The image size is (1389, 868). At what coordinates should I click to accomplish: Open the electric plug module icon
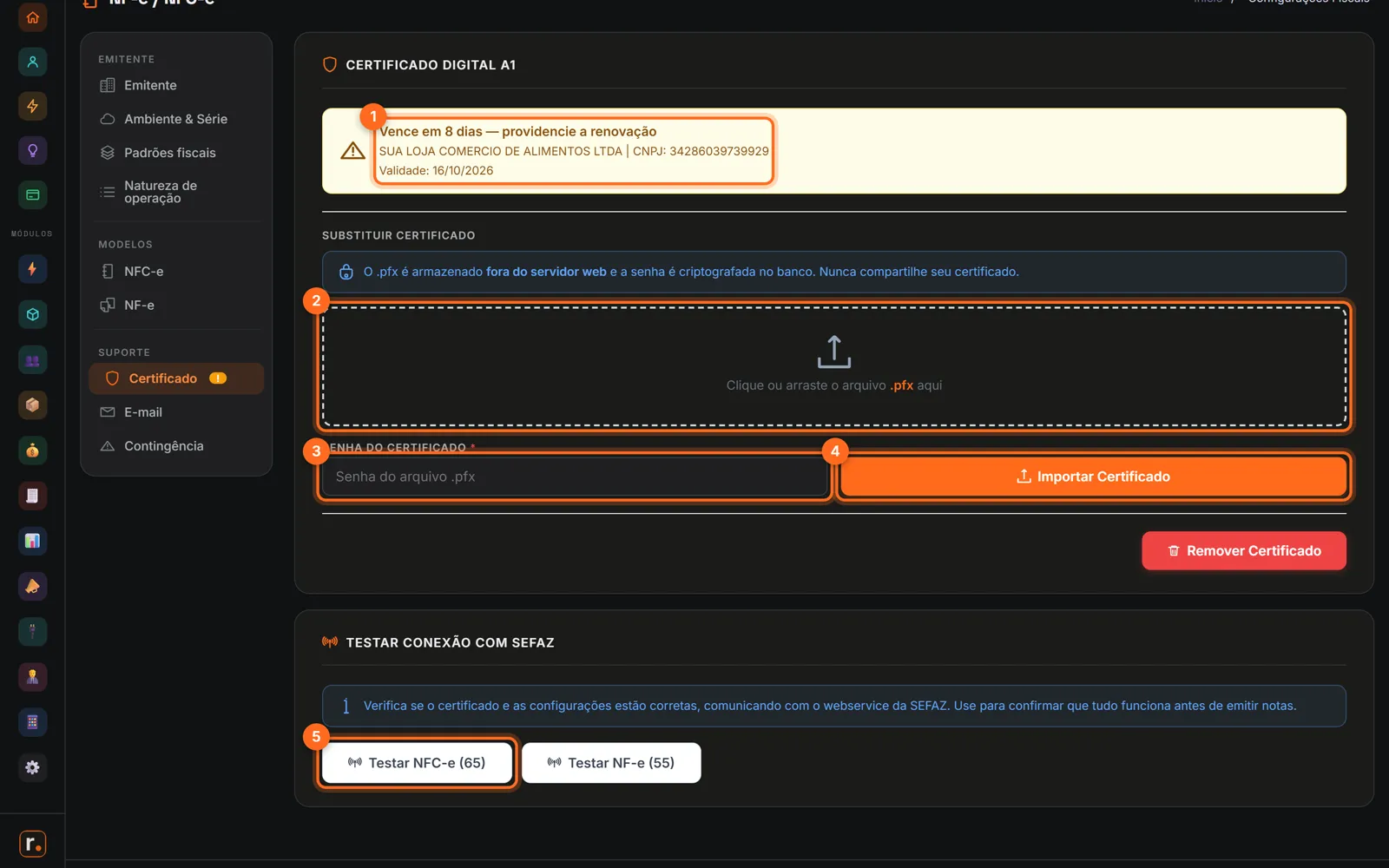click(x=32, y=631)
